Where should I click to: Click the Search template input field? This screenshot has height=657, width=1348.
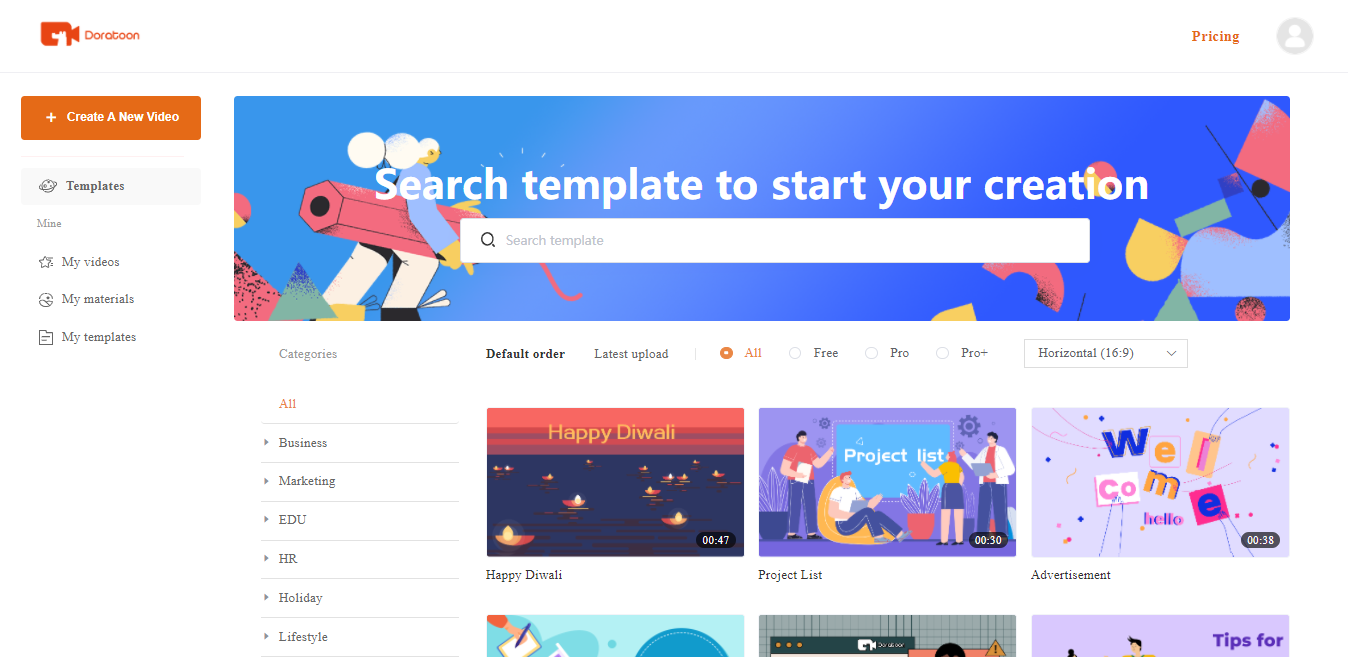[x=775, y=240]
